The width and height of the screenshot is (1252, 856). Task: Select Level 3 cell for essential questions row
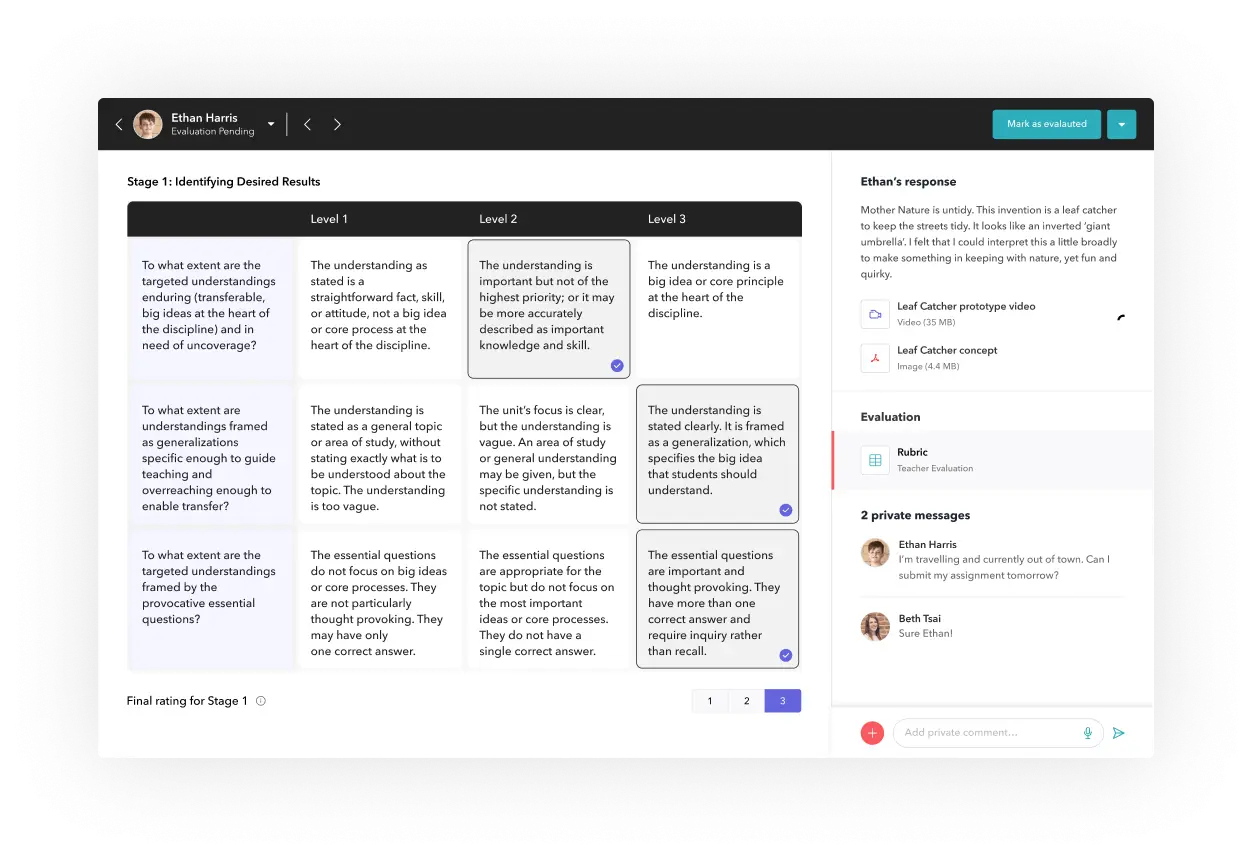pos(717,598)
